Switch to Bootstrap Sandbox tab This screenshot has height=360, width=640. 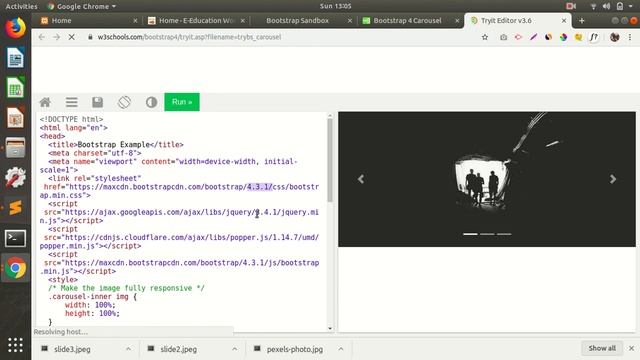[297, 20]
